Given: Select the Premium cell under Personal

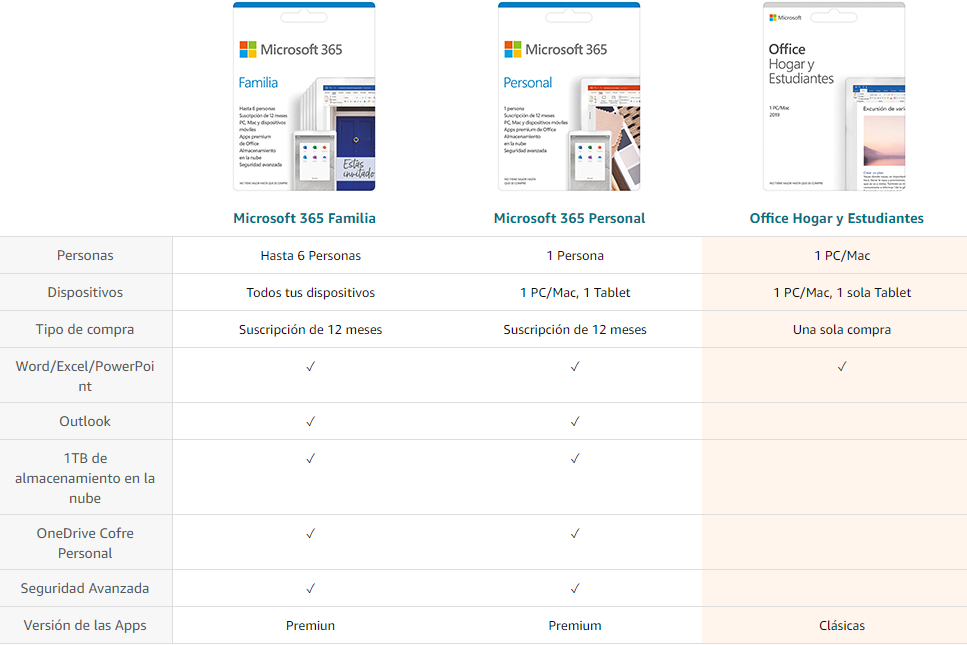Looking at the screenshot, I should pos(575,625).
